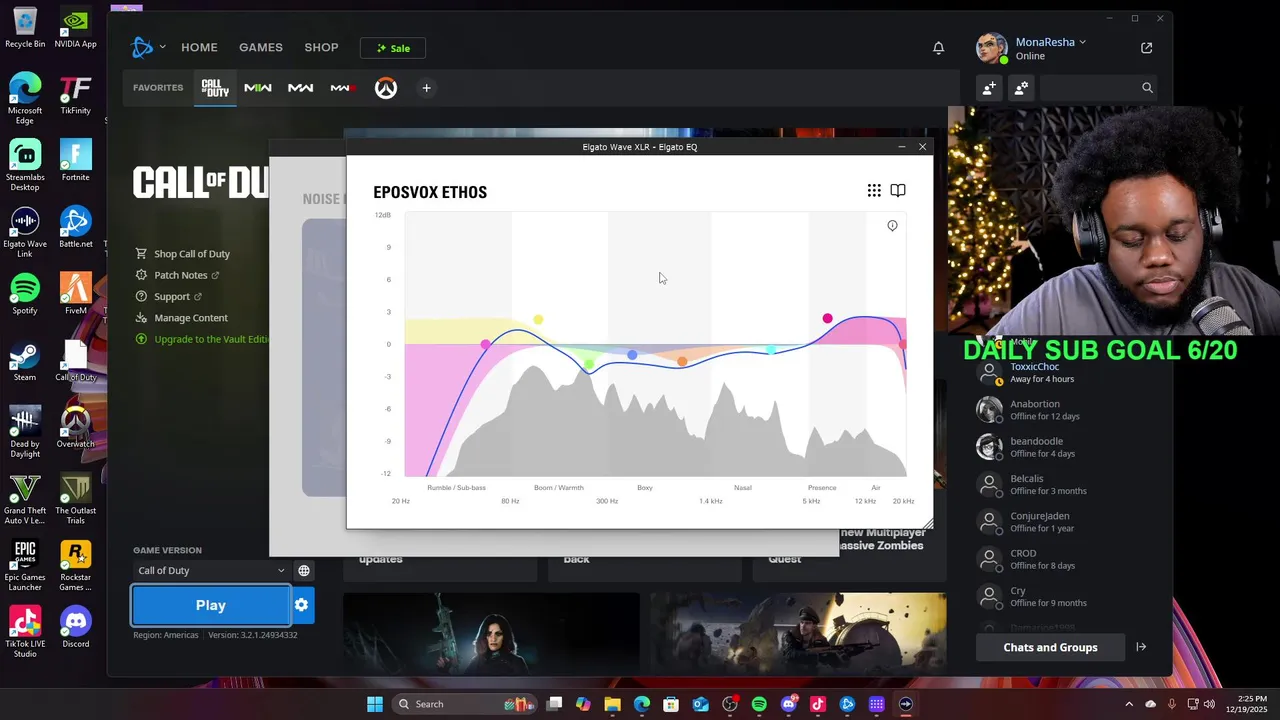The height and width of the screenshot is (720, 1280).
Task: Go to the Battle.net SHOP tab
Action: click(321, 47)
